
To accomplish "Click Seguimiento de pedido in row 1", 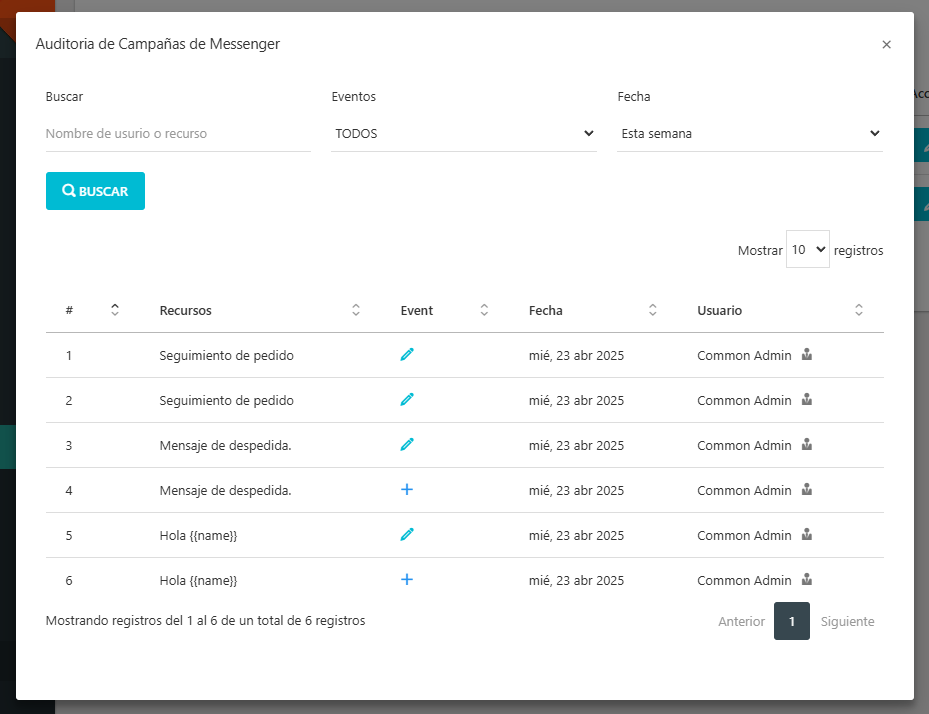I will [x=226, y=356].
